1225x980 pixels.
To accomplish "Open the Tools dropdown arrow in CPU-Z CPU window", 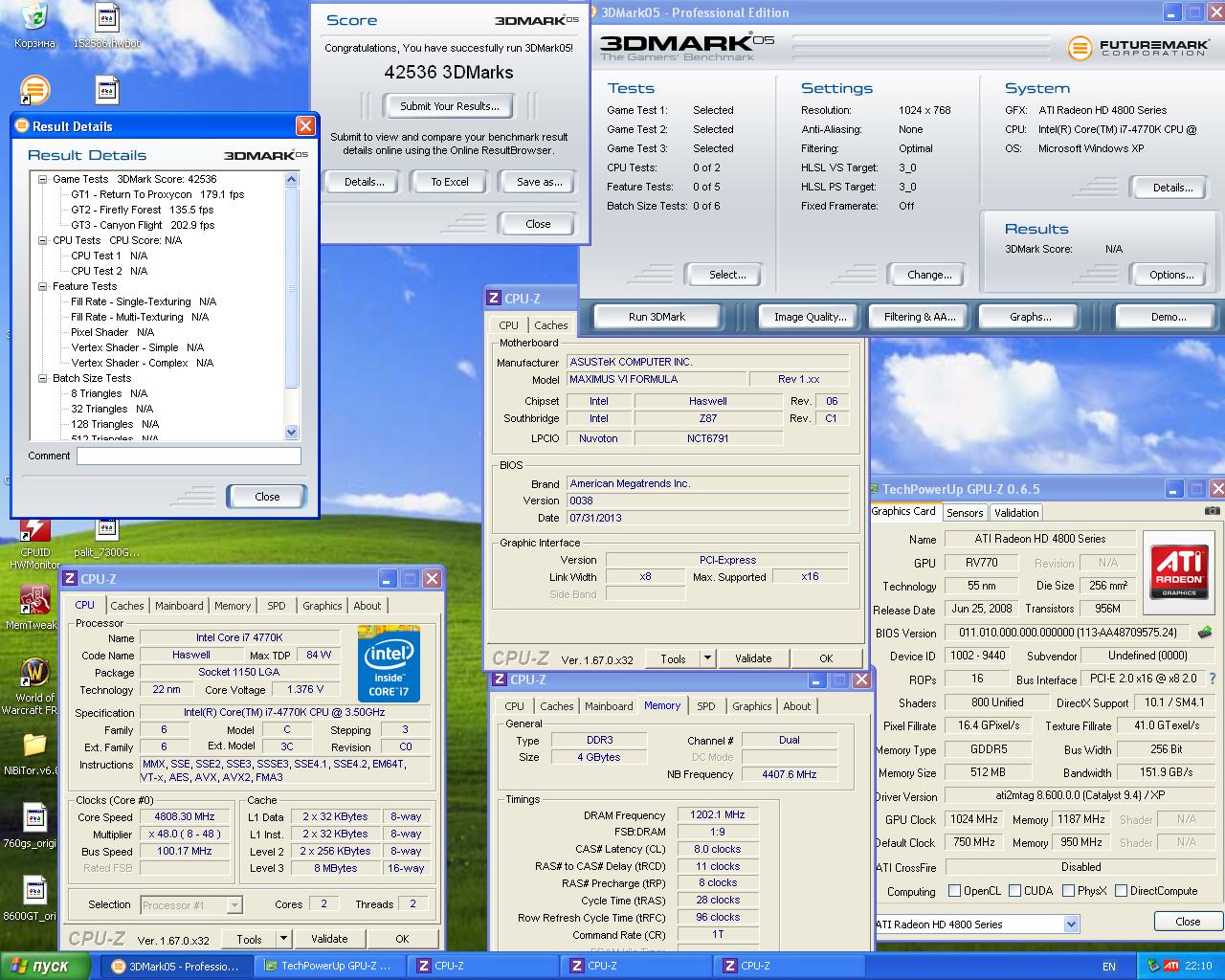I will (283, 939).
